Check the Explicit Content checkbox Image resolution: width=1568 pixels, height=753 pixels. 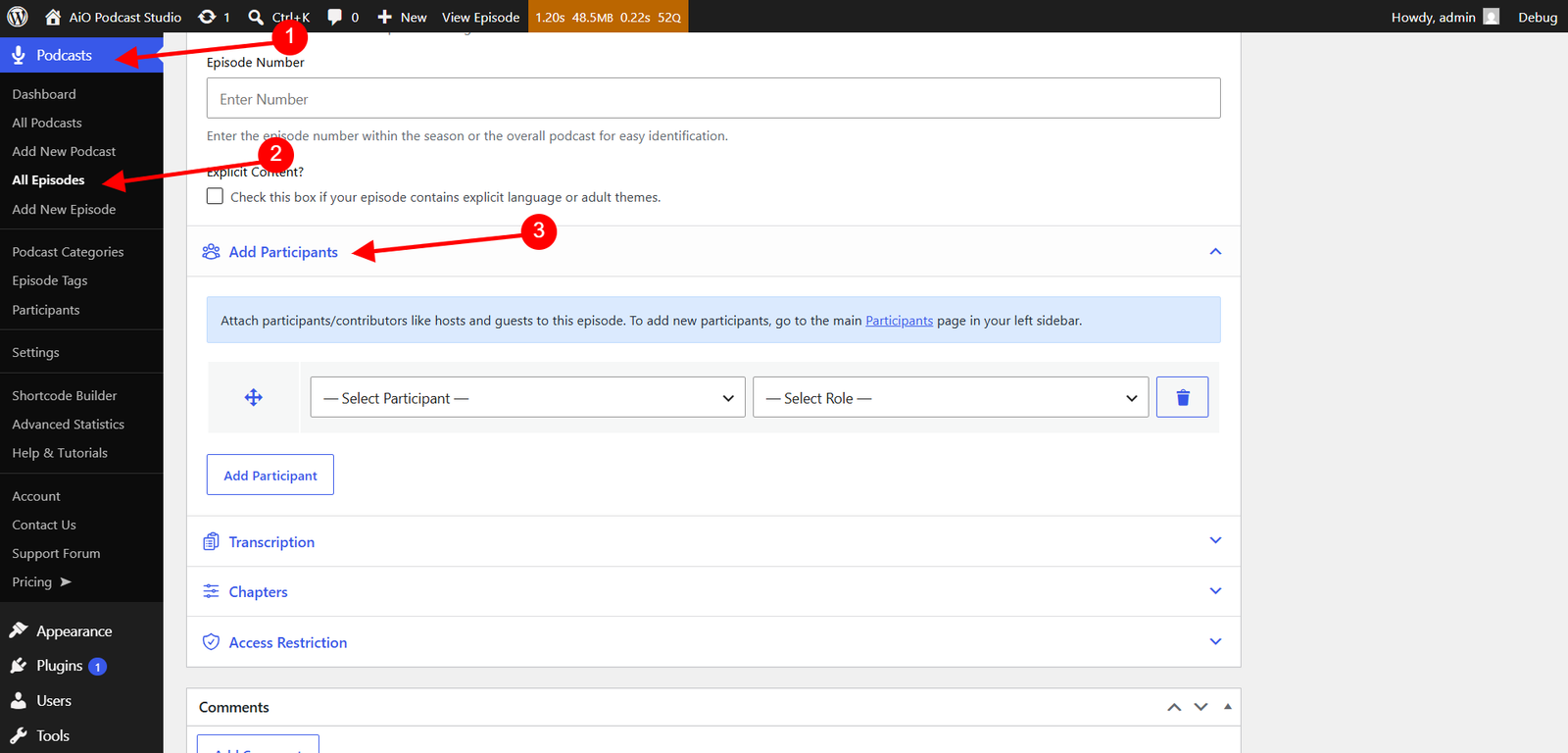click(x=215, y=196)
